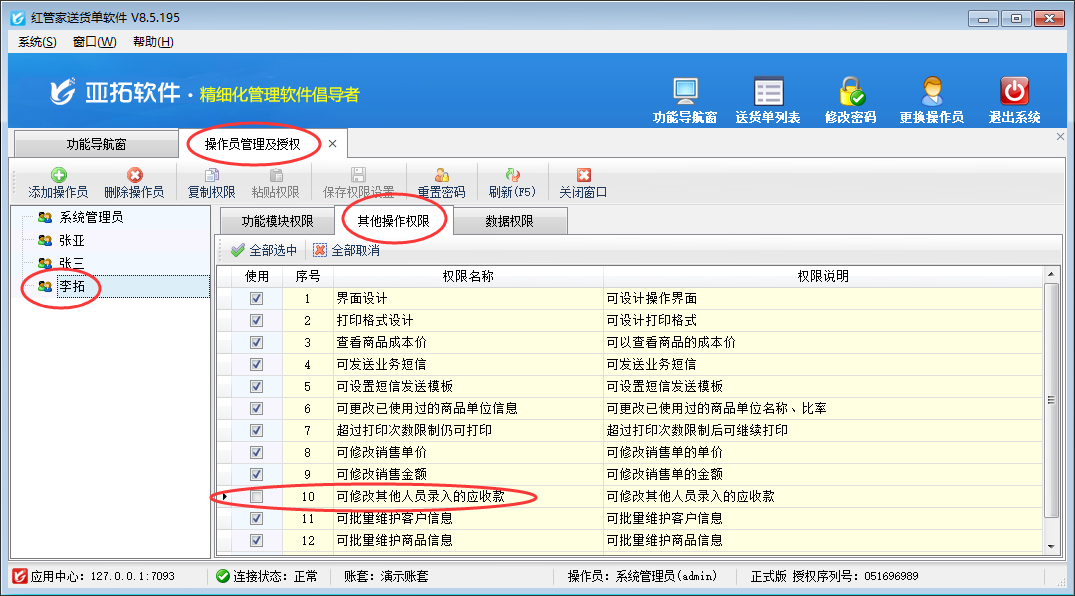
Task: Uncheck 界面设计 permission checkbox
Action: tap(257, 298)
